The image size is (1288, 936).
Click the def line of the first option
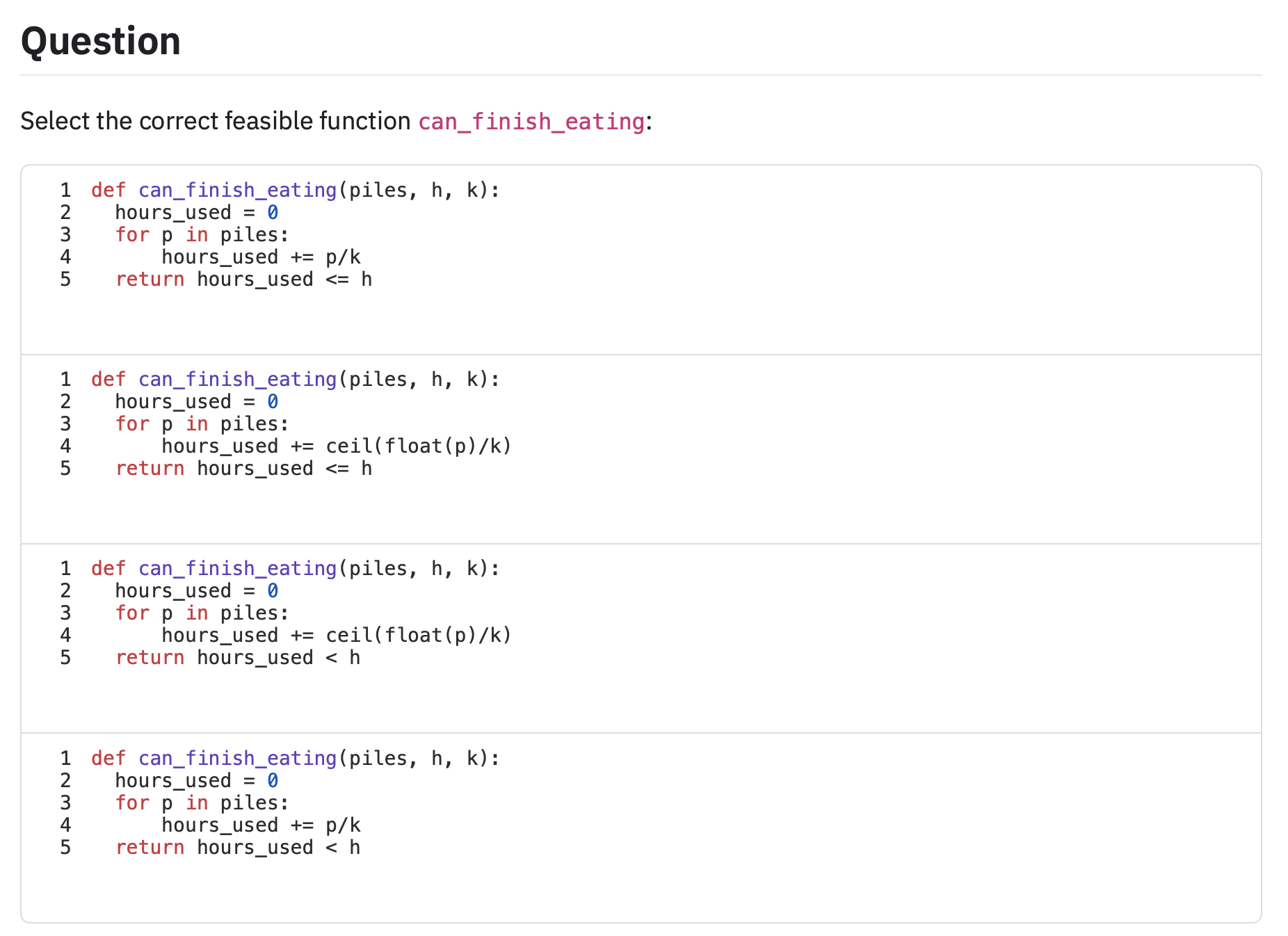coord(296,191)
